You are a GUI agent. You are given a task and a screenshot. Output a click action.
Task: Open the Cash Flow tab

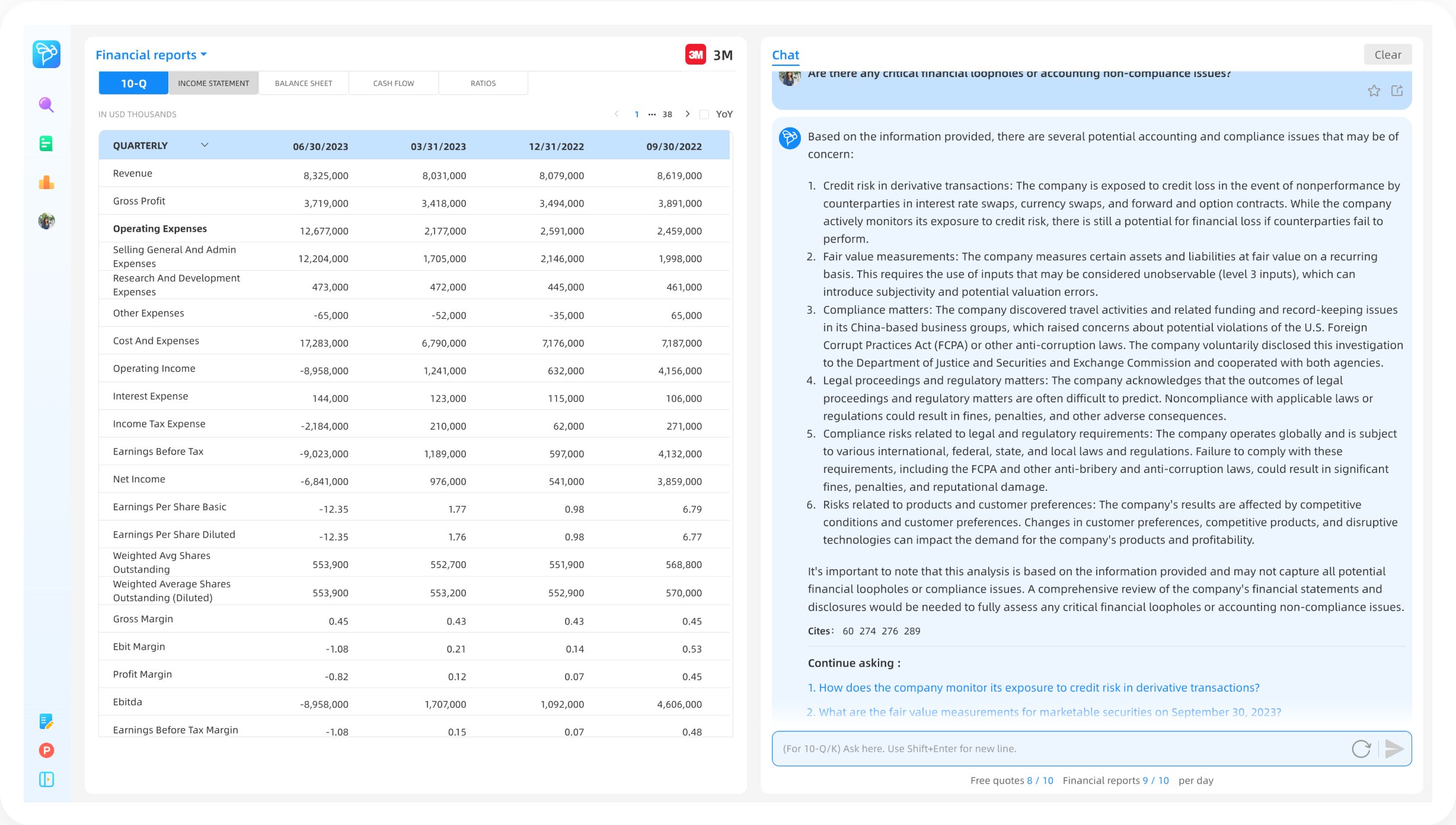(393, 83)
